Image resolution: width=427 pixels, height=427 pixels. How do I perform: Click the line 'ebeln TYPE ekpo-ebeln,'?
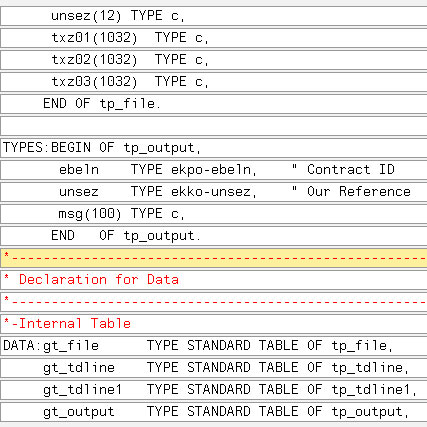tap(213, 170)
